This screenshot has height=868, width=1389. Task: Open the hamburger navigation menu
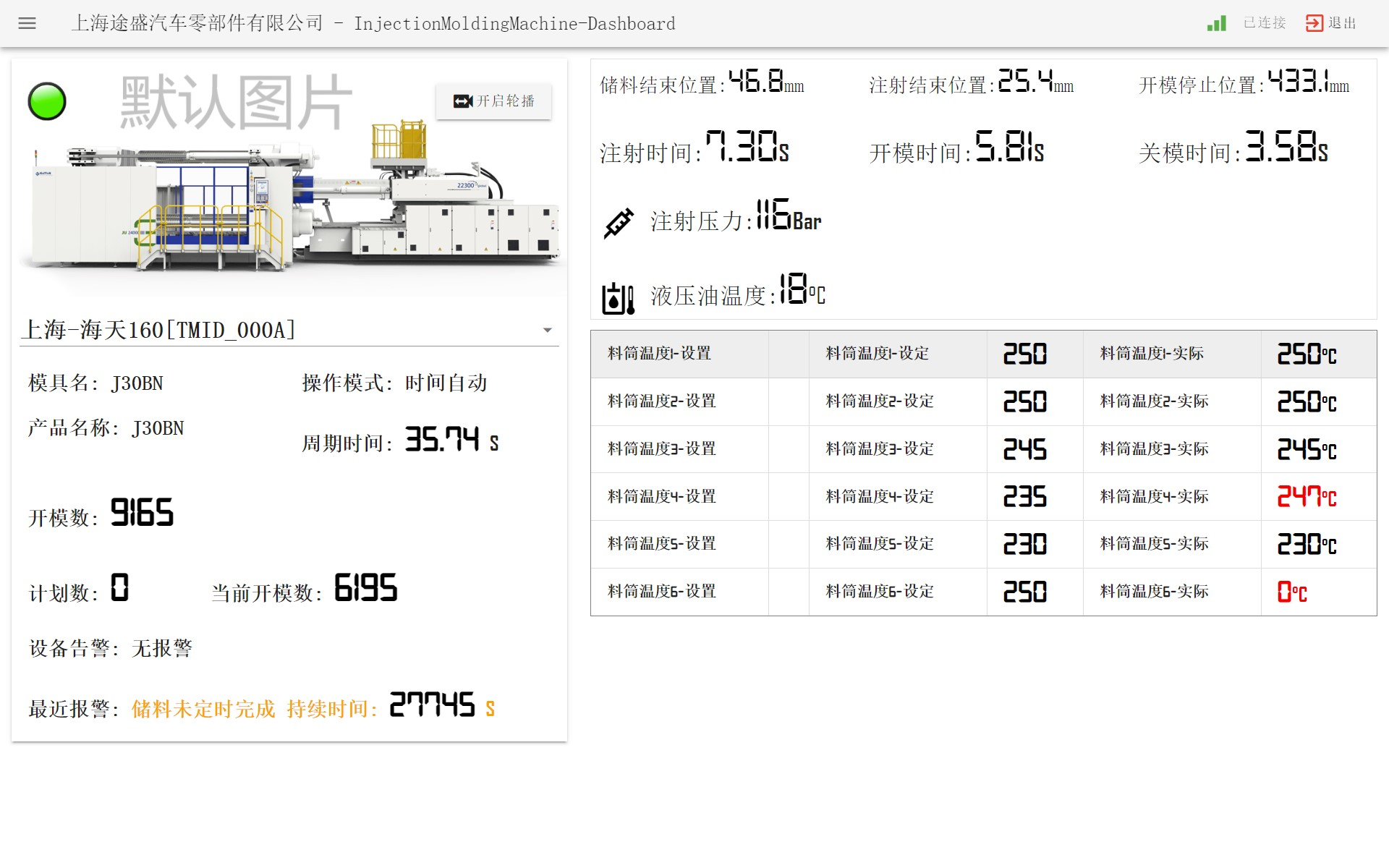tap(27, 23)
